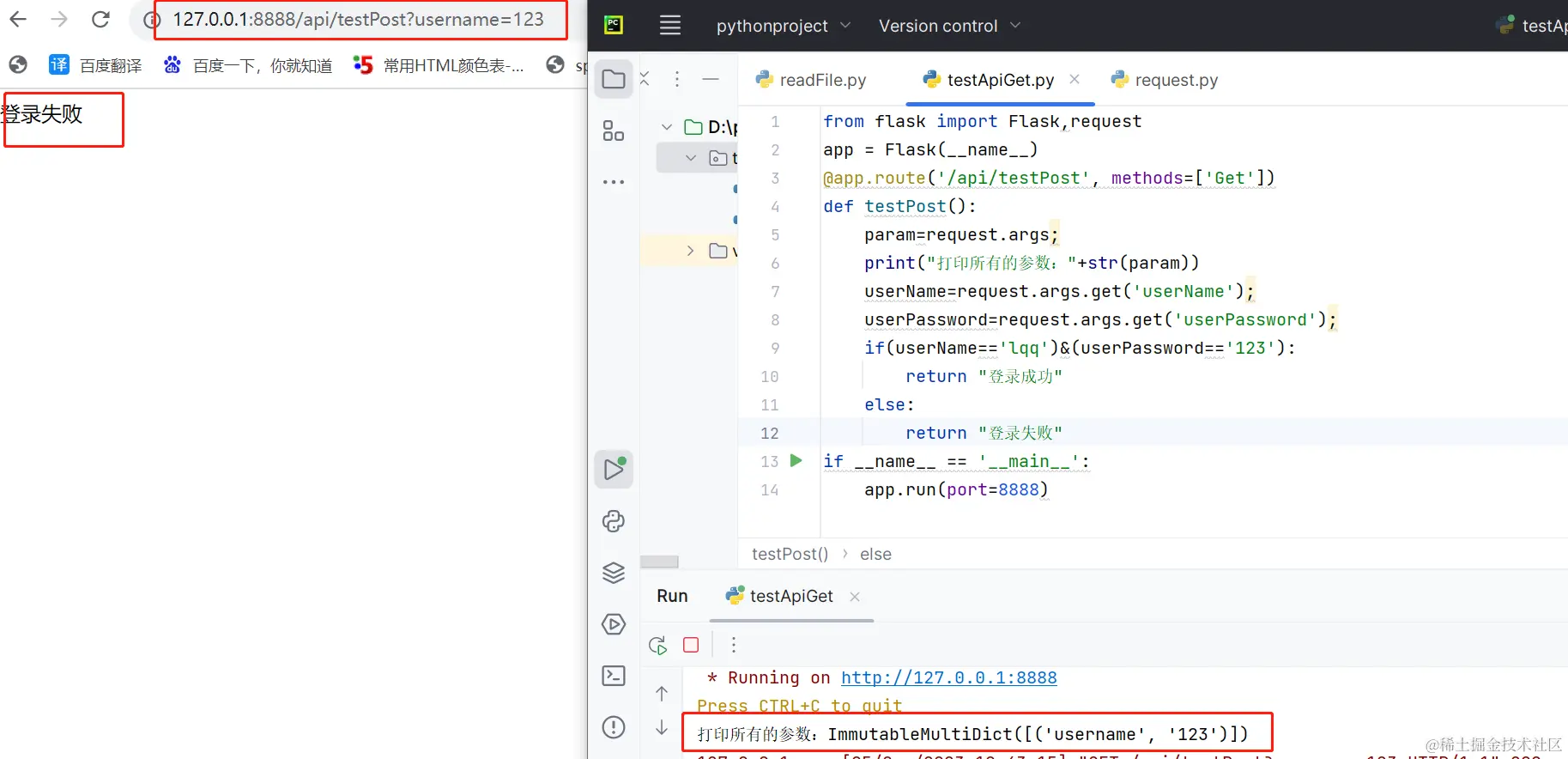1568x759 pixels.
Task: Reload the browser page
Action: (x=100, y=19)
